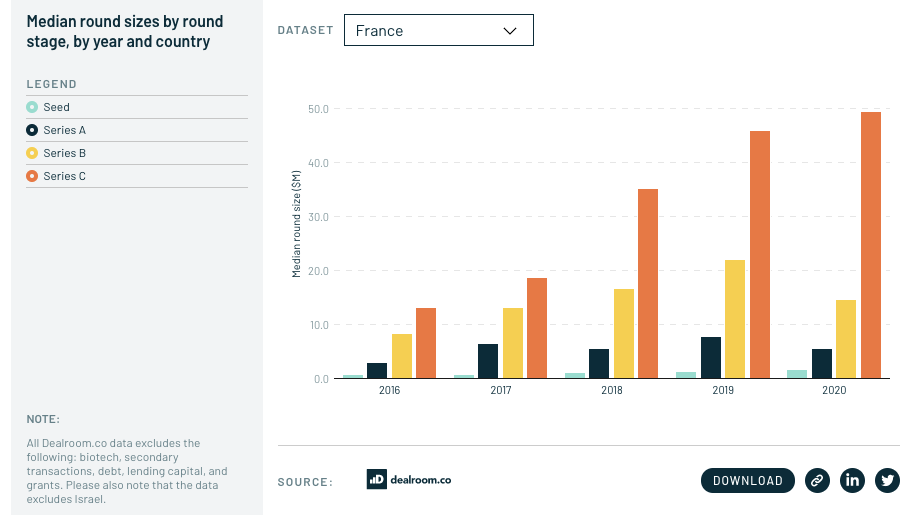
Task: Click the copy link icon
Action: click(817, 481)
